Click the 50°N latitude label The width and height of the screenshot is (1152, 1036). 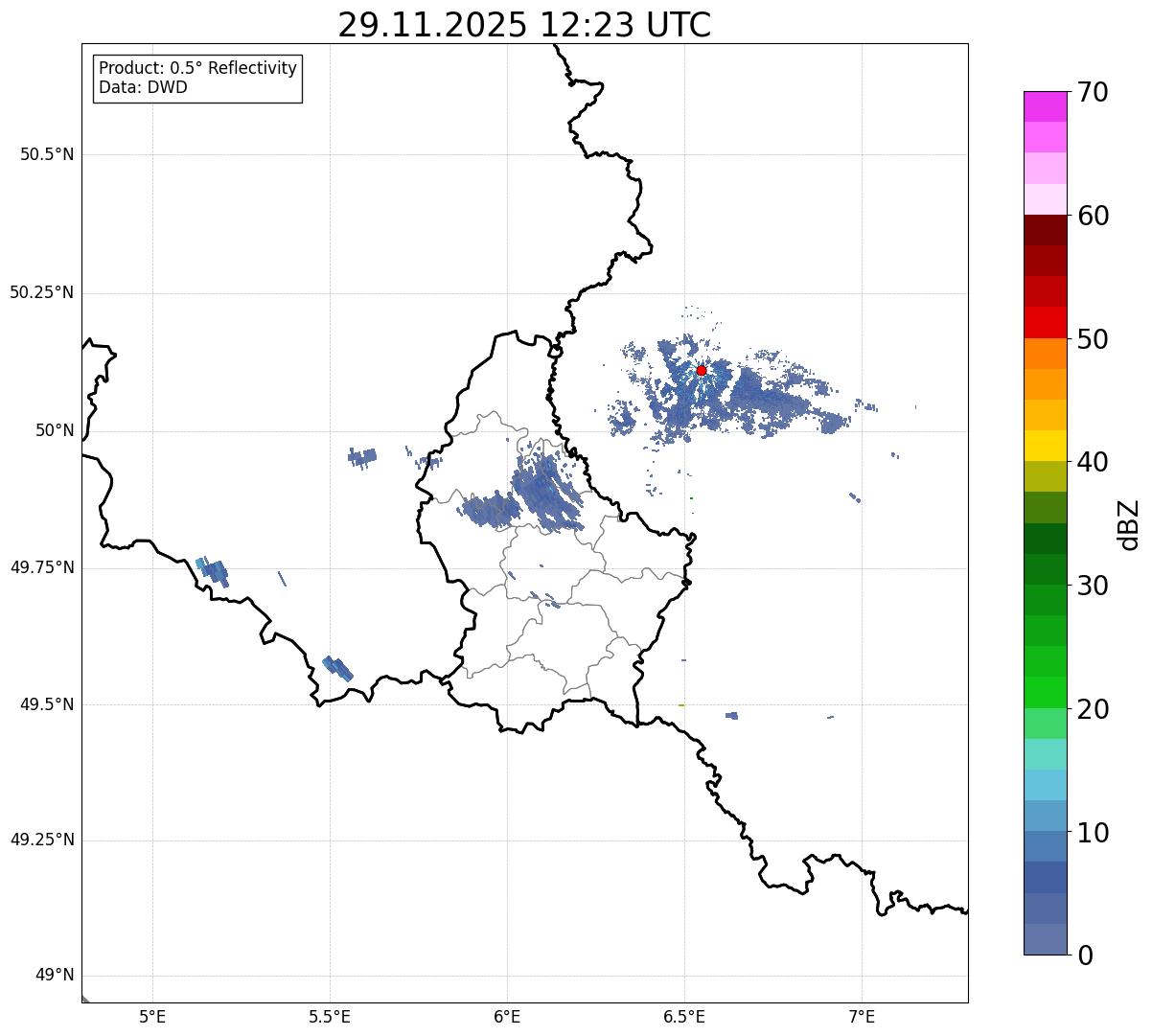[54, 430]
